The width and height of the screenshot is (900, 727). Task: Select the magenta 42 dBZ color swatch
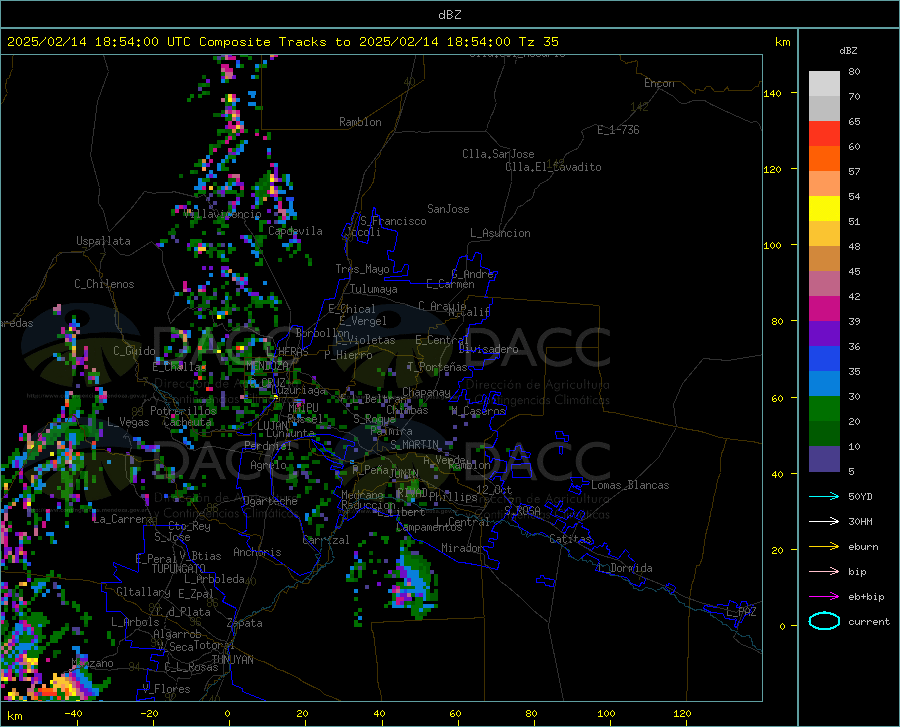pos(824,309)
